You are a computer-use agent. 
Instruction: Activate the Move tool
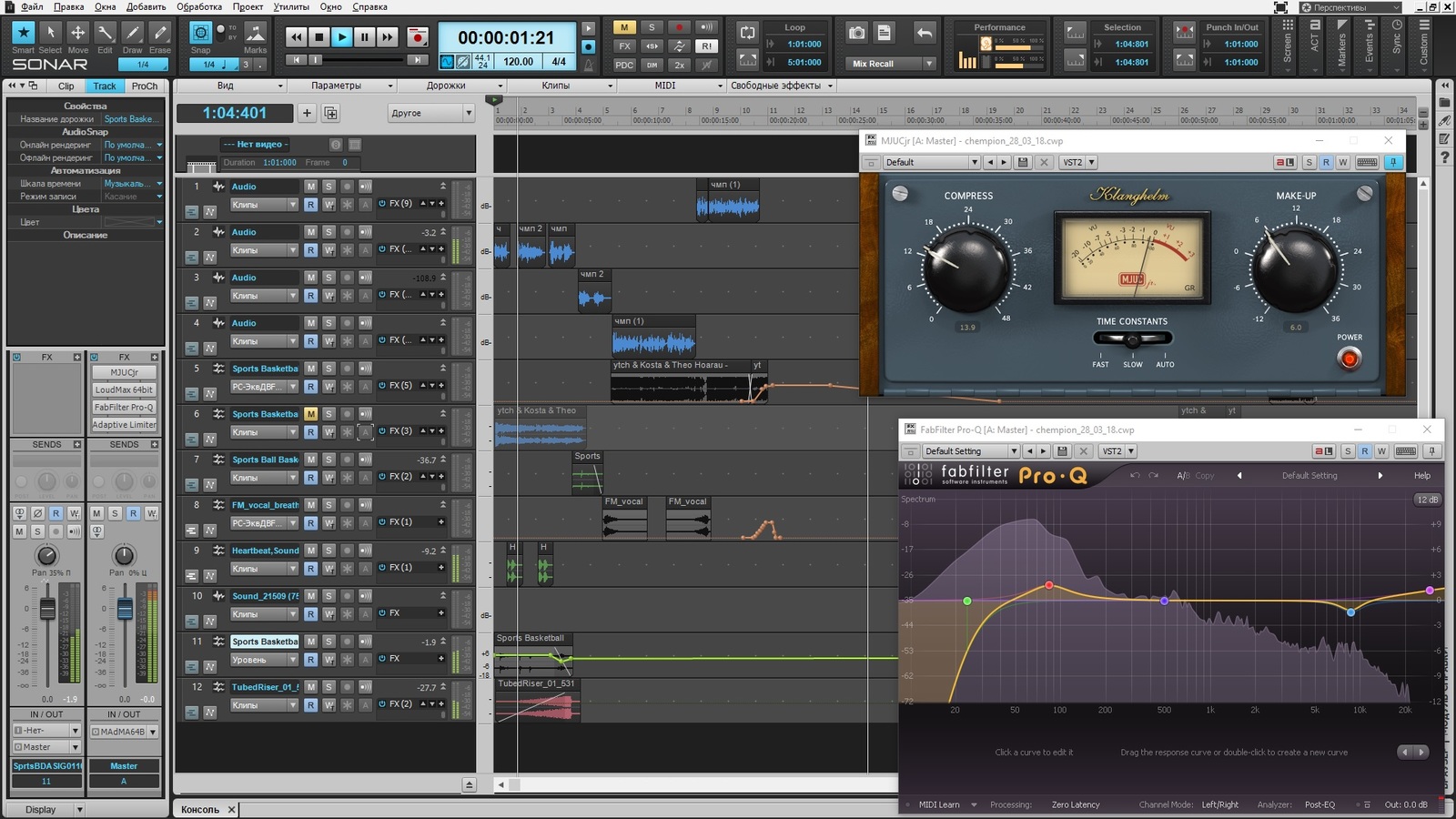[78, 32]
